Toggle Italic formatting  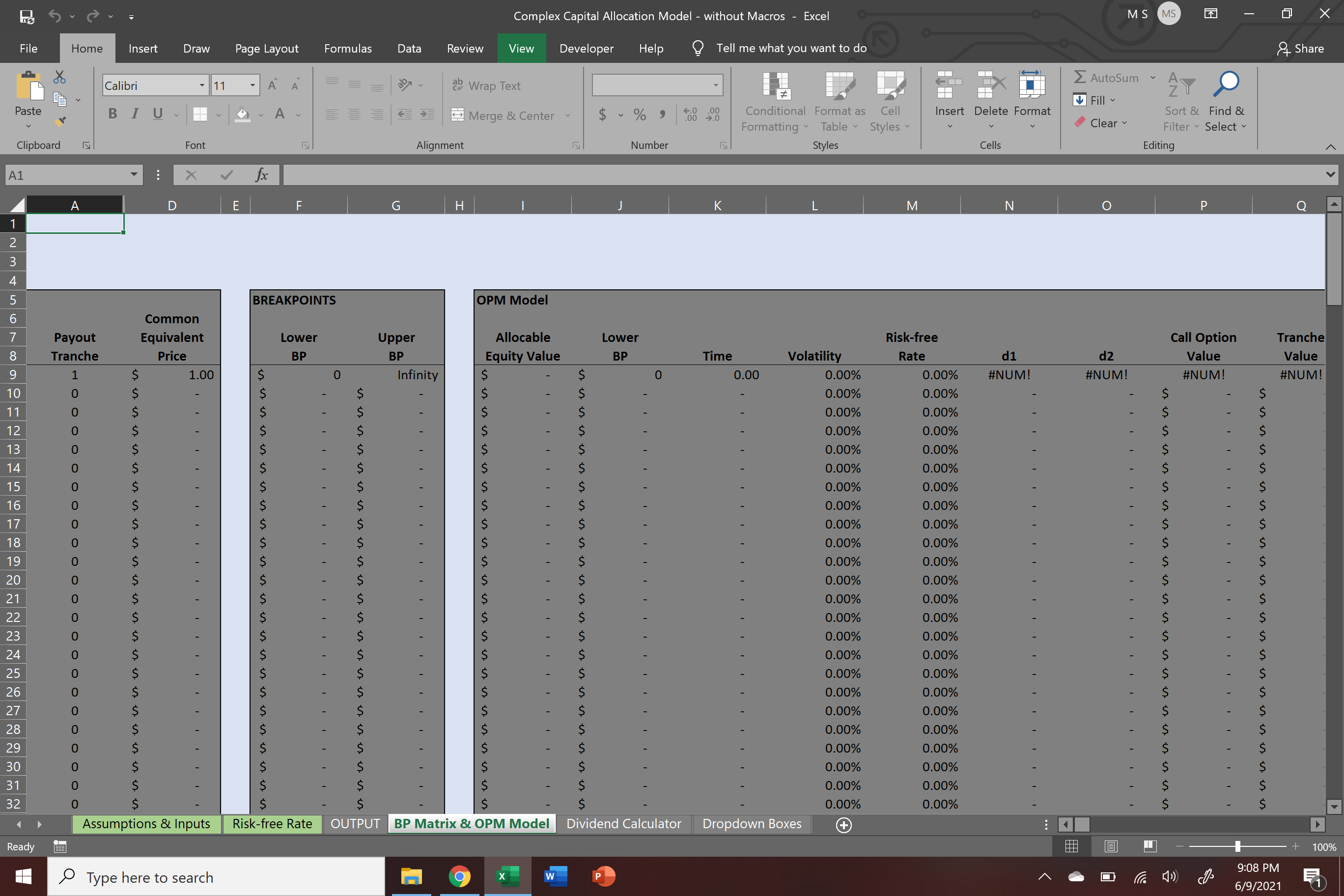[135, 114]
